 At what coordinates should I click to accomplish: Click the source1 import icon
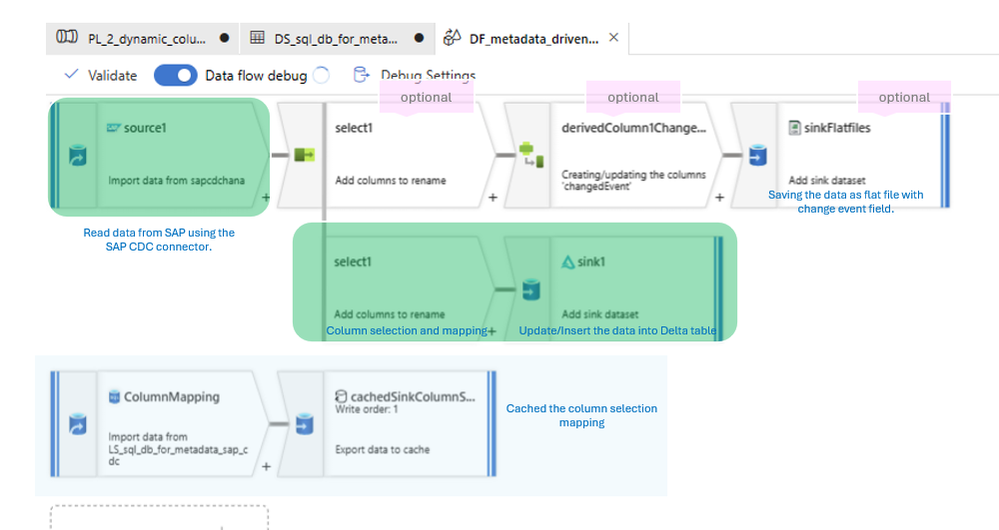77,155
